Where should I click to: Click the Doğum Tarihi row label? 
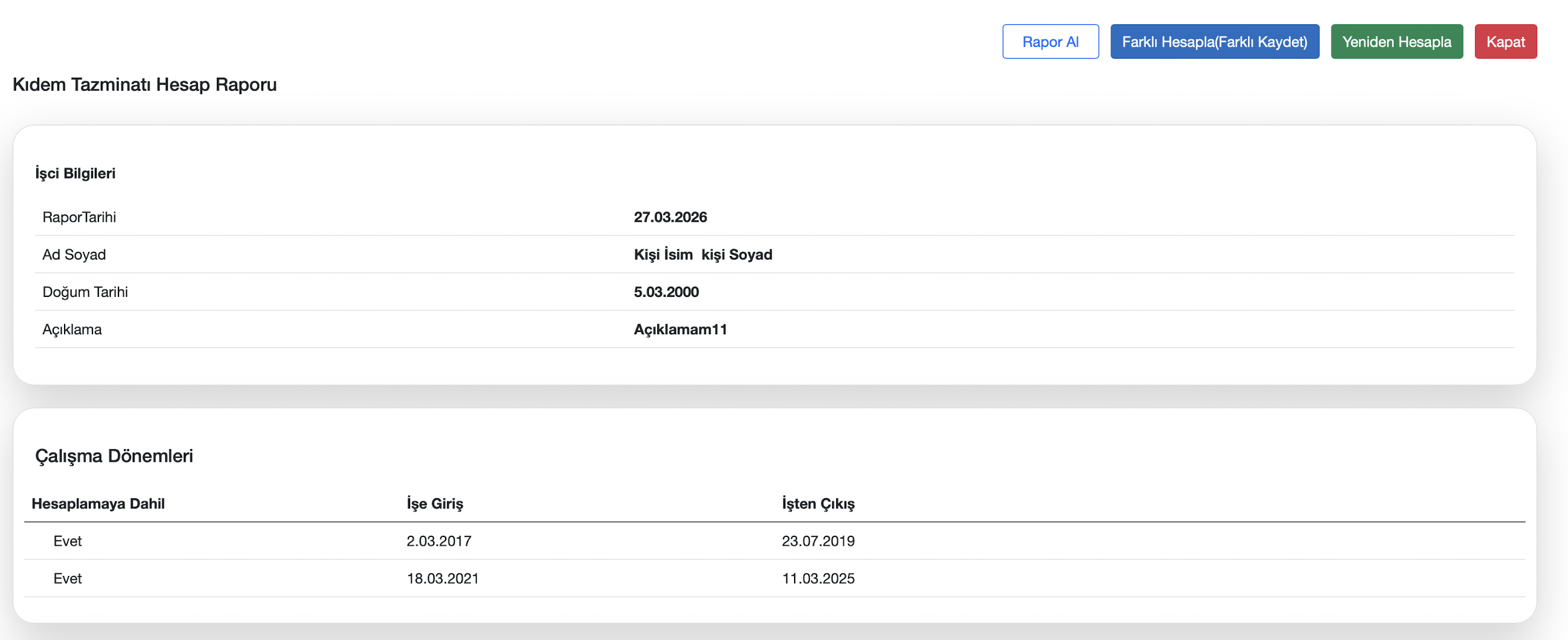click(x=85, y=292)
